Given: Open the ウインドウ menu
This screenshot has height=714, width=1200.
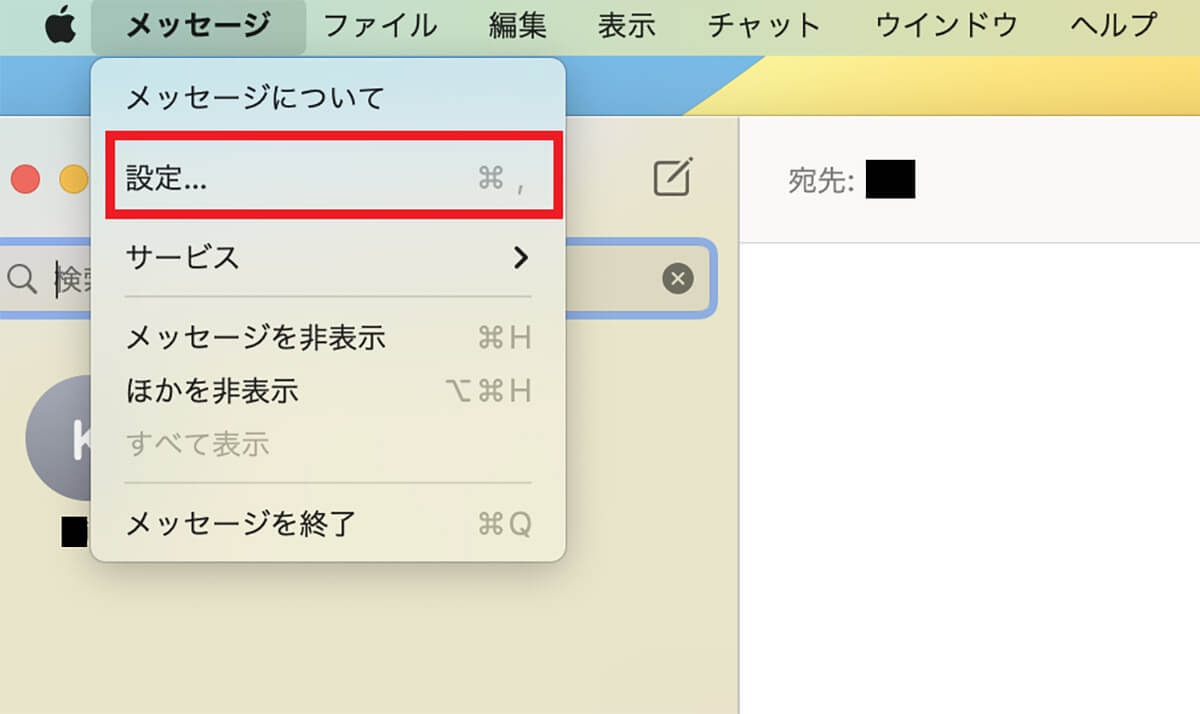Looking at the screenshot, I should (x=946, y=26).
